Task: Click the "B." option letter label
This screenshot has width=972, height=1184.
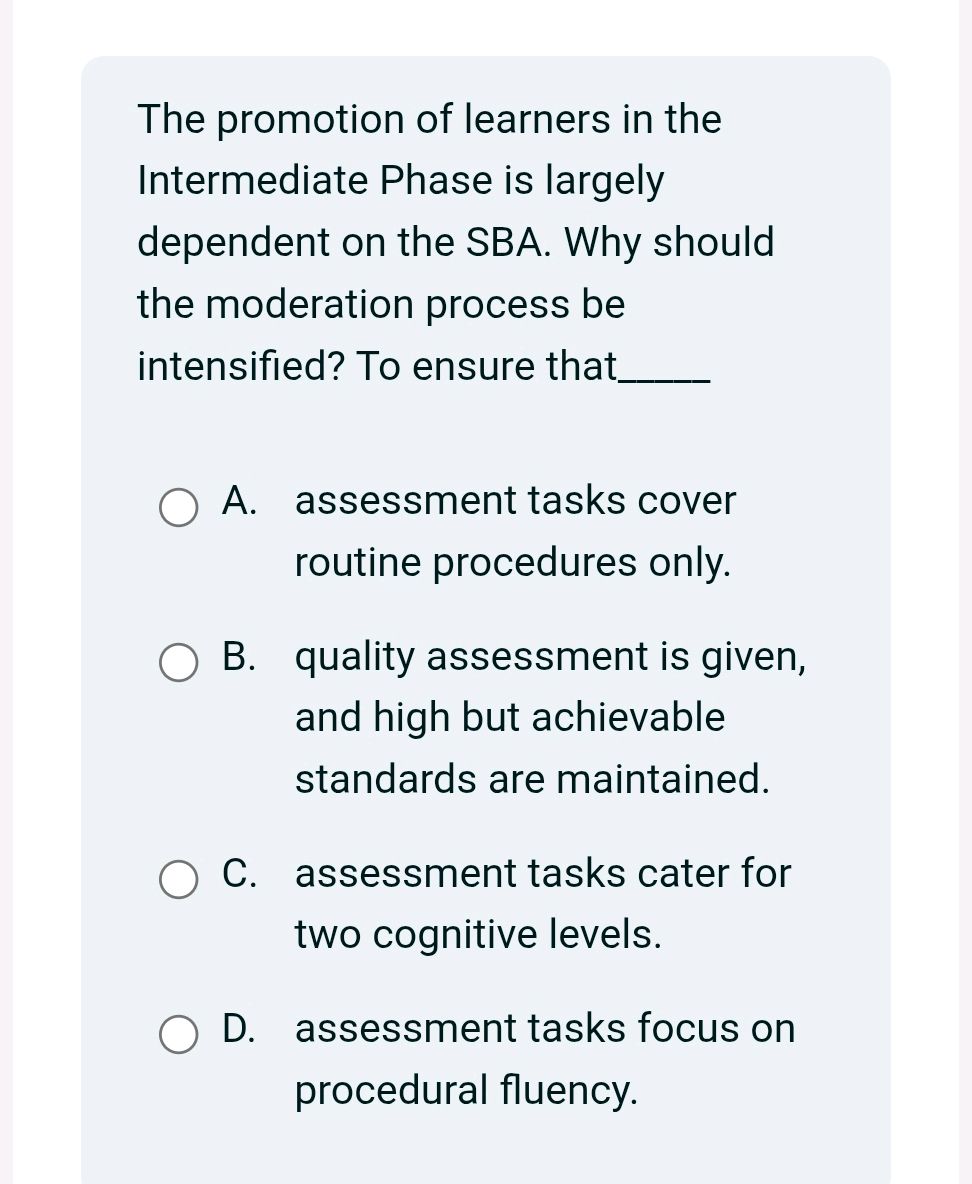Action: (x=238, y=657)
